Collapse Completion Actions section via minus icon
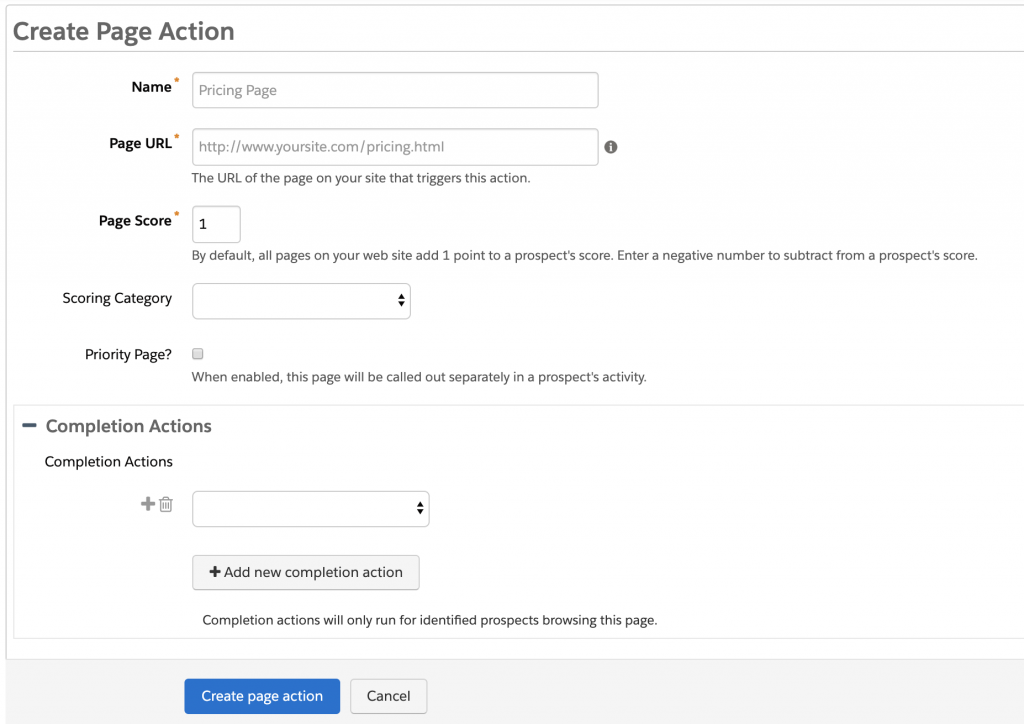Viewport: 1024px width, 724px height. pos(29,426)
